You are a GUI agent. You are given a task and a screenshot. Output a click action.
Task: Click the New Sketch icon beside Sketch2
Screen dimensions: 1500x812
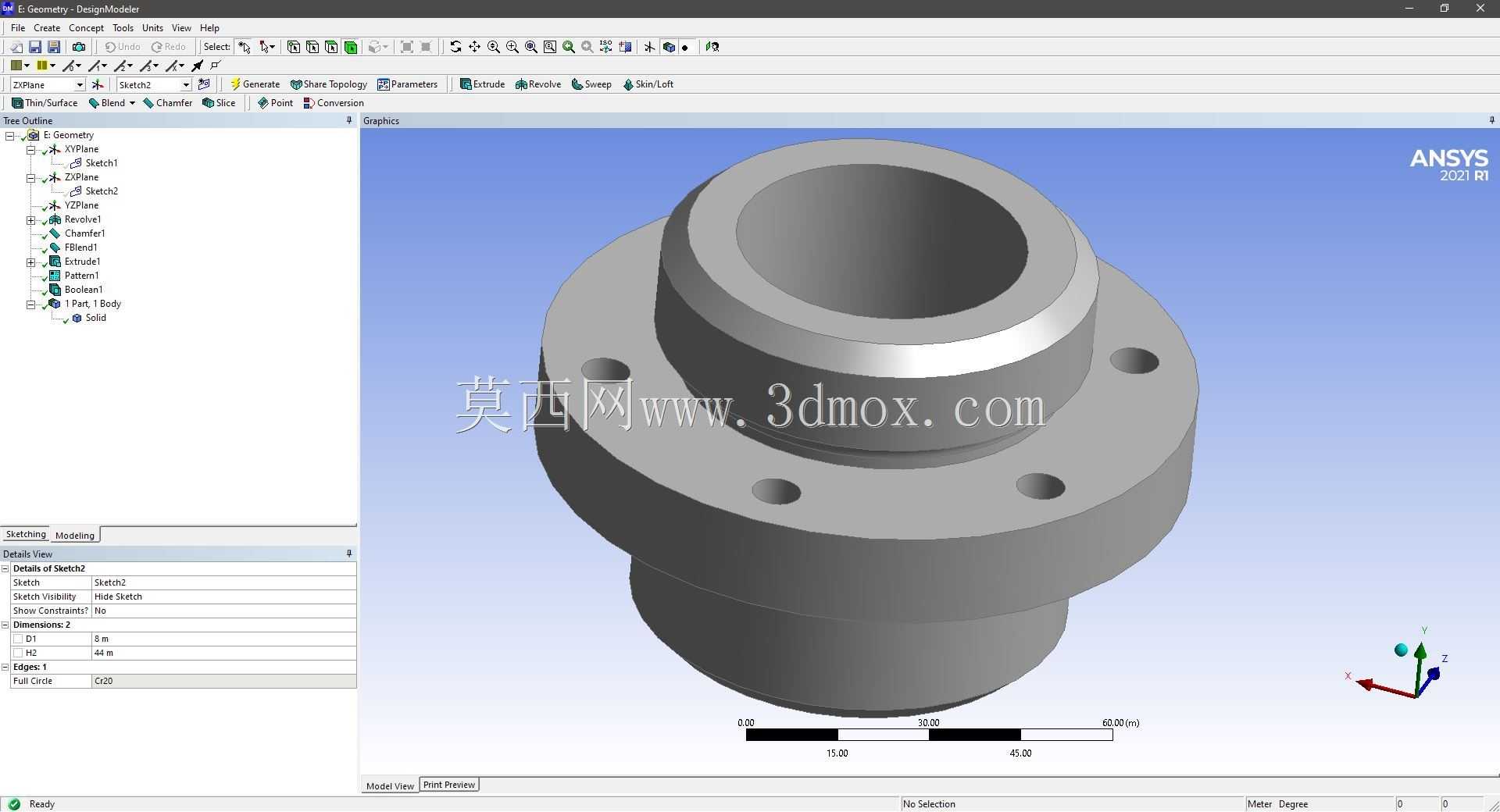click(205, 84)
